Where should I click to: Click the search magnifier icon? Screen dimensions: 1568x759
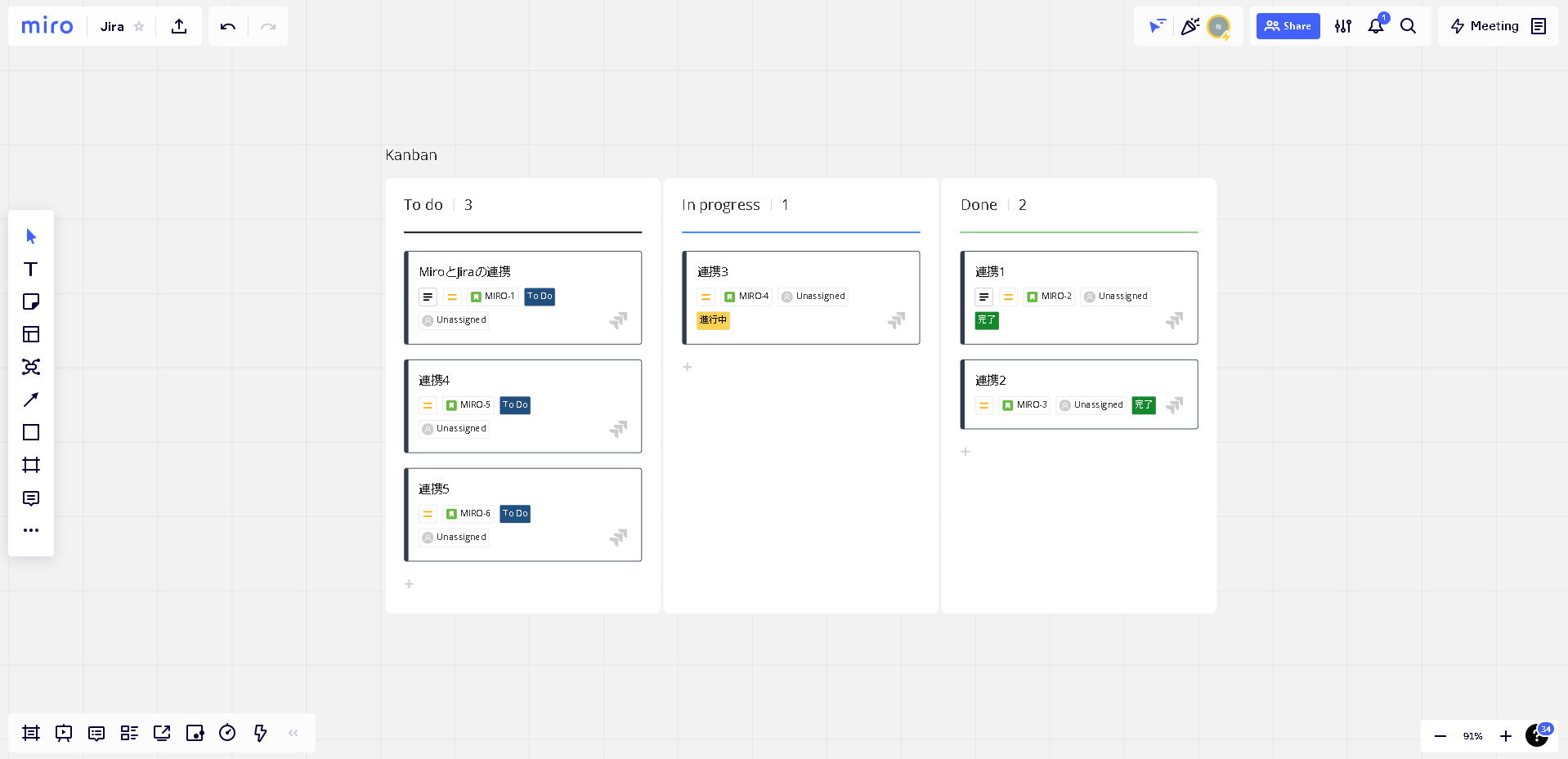pos(1408,26)
